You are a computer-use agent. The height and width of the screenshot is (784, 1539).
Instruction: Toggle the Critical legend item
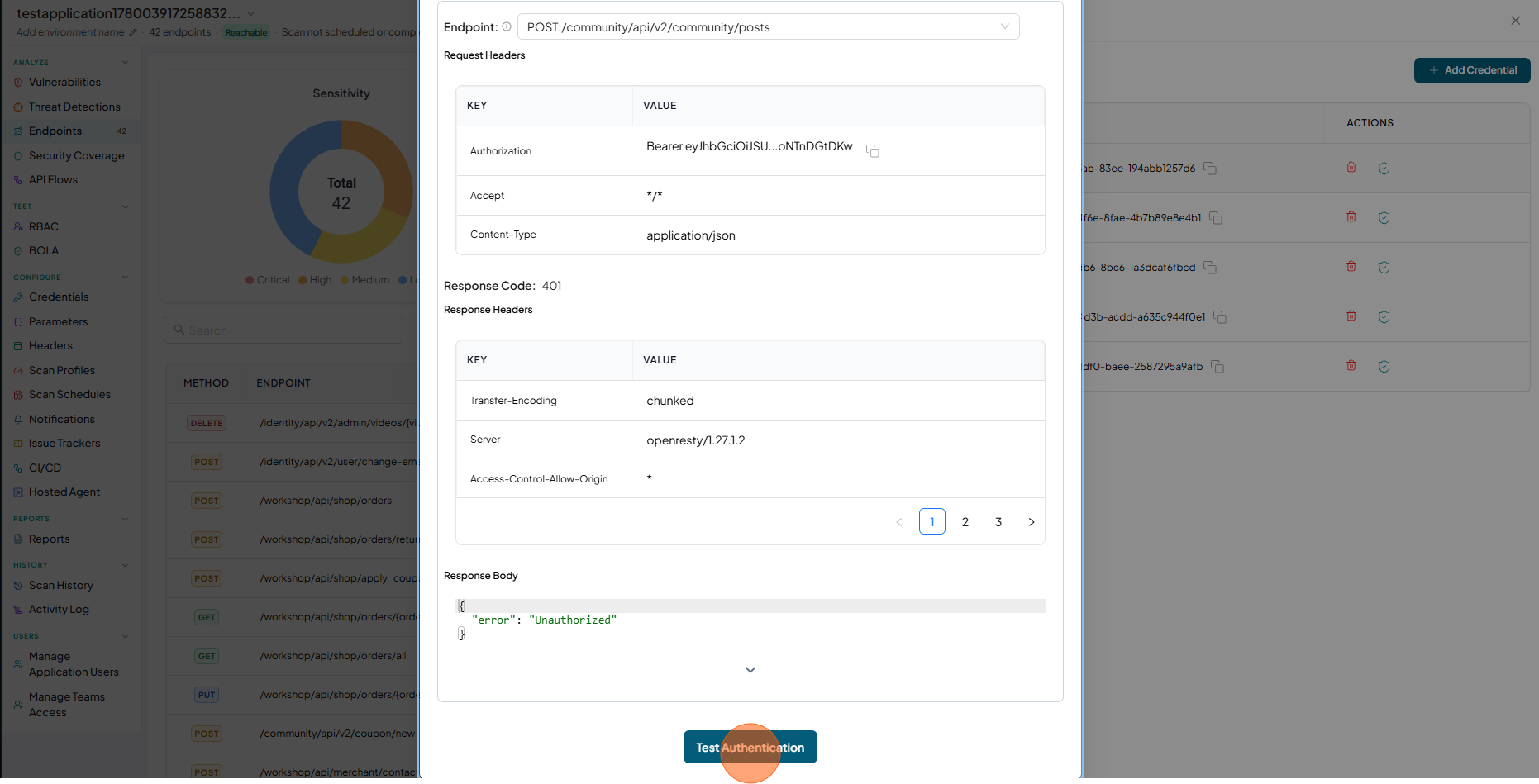(267, 280)
